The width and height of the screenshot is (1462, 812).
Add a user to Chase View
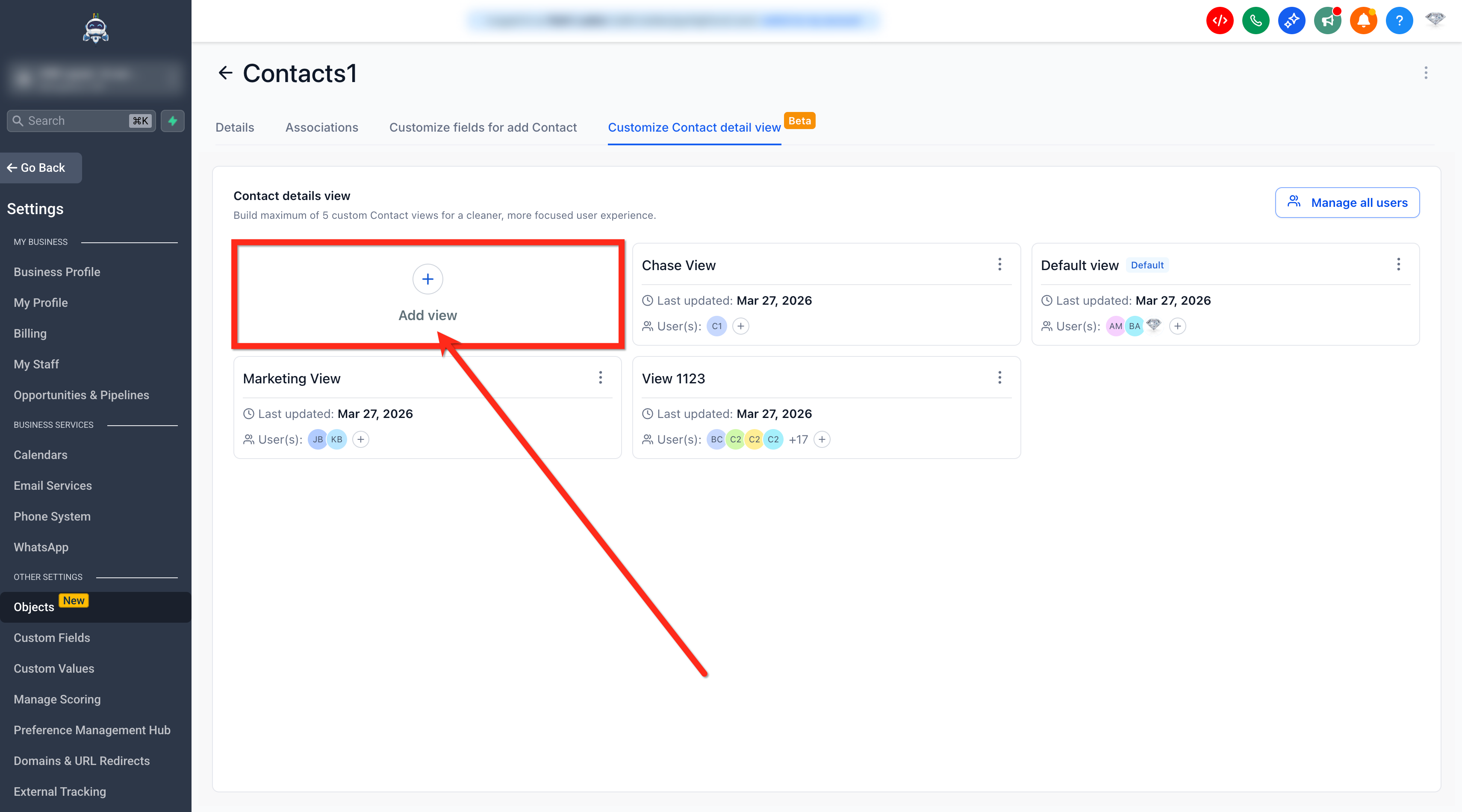coord(741,326)
